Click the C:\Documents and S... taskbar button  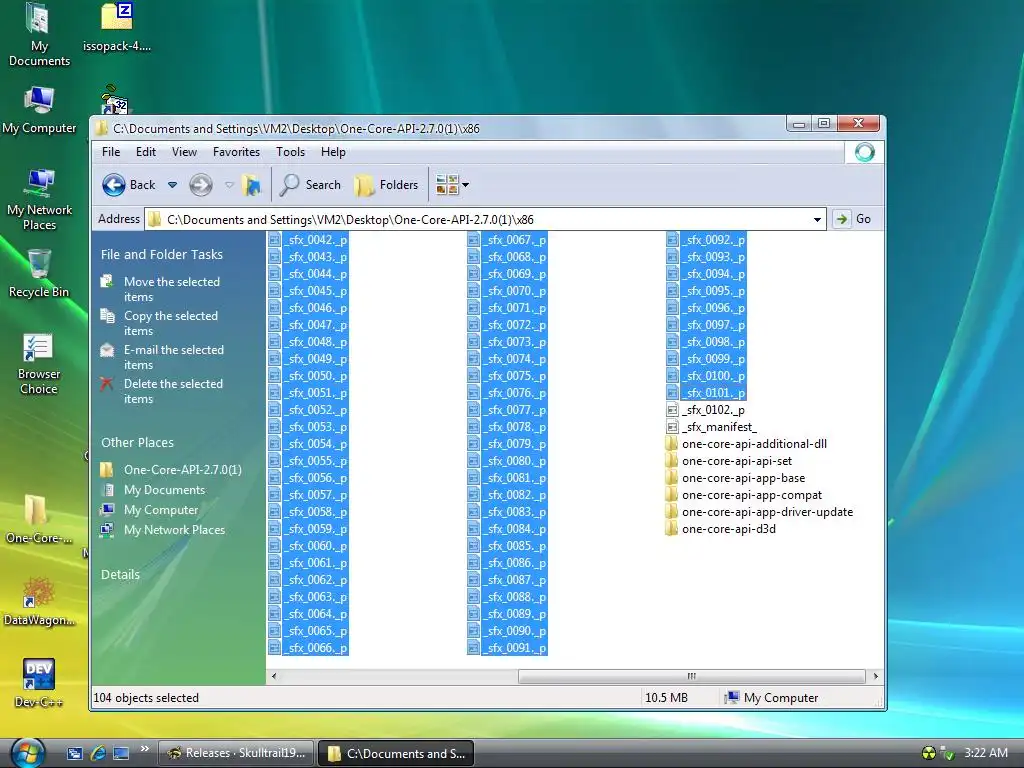396,753
